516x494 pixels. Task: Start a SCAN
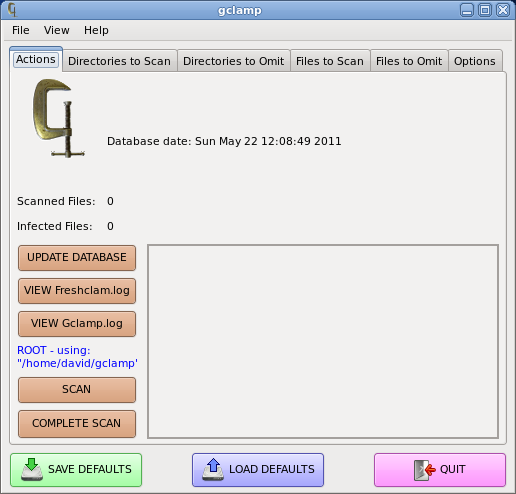(77, 390)
